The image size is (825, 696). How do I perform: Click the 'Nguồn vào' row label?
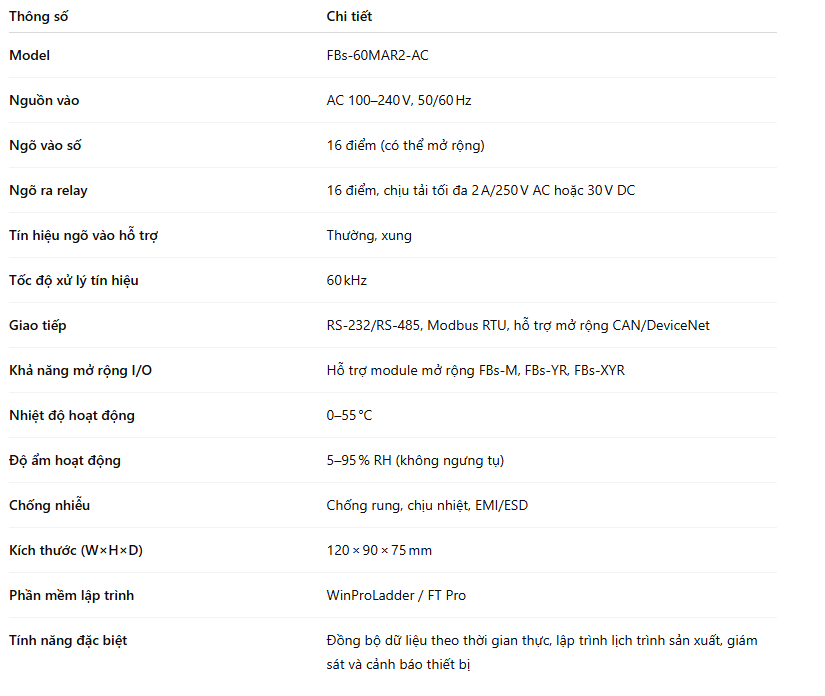pos(44,100)
